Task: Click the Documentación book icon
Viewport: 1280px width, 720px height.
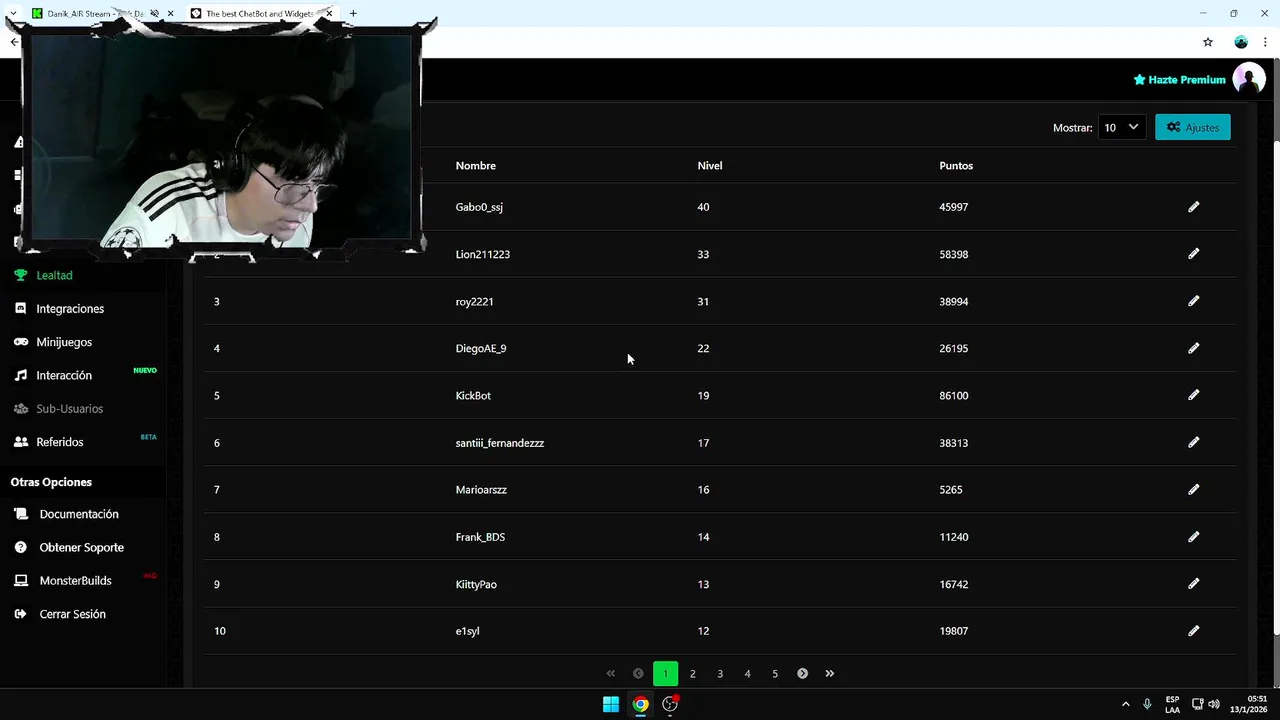Action: (x=20, y=514)
